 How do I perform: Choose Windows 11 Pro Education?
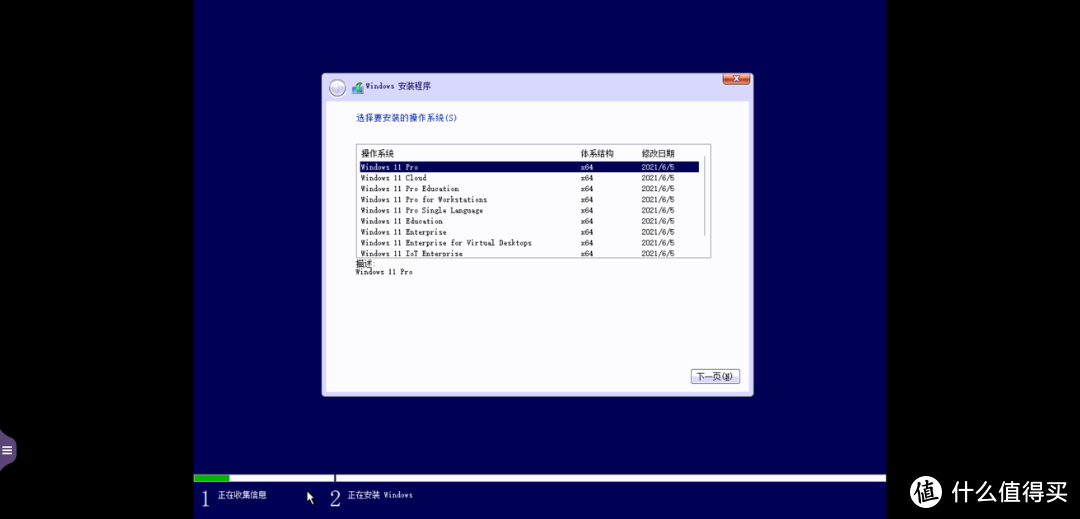click(529, 189)
